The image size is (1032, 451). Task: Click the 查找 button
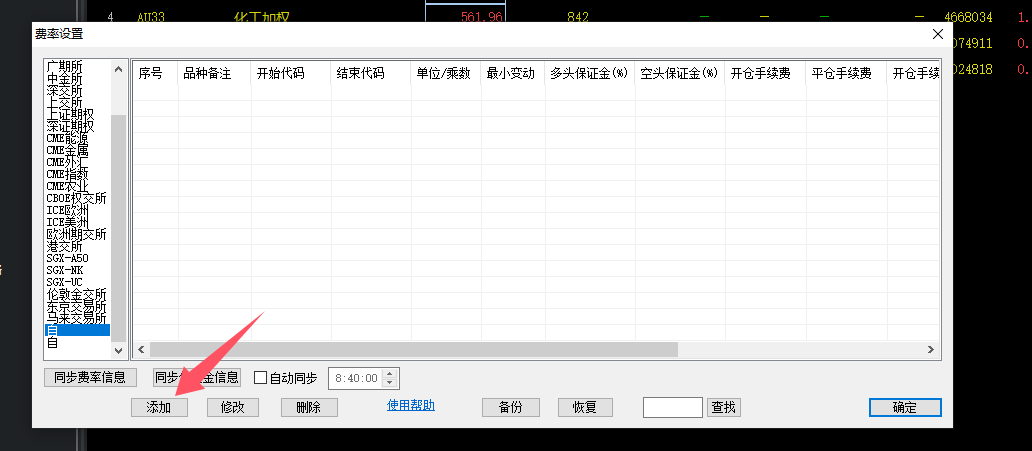[x=723, y=408]
